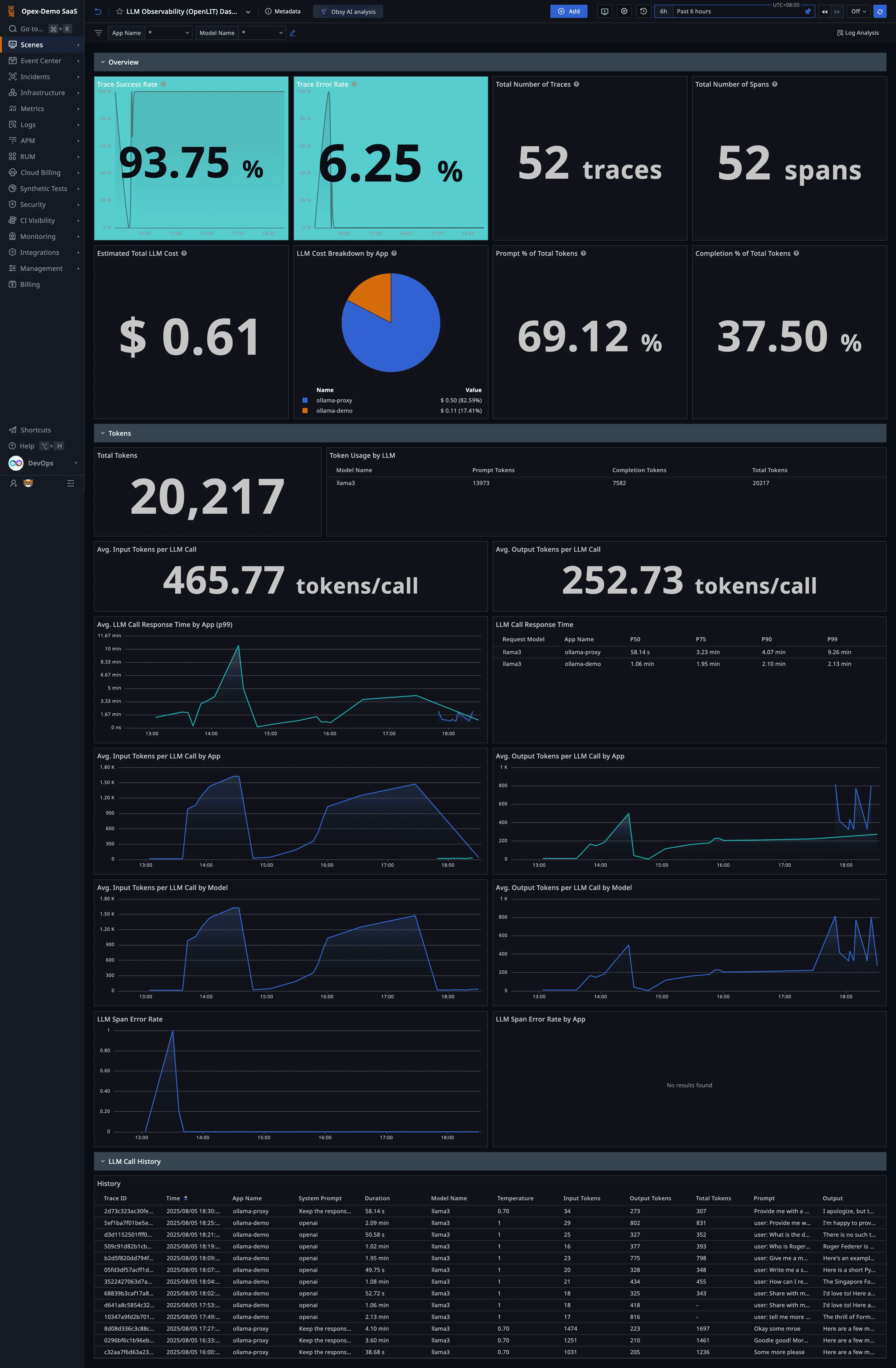The height and width of the screenshot is (1368, 896).
Task: Toggle the time range pin icon
Action: pyautogui.click(x=807, y=12)
